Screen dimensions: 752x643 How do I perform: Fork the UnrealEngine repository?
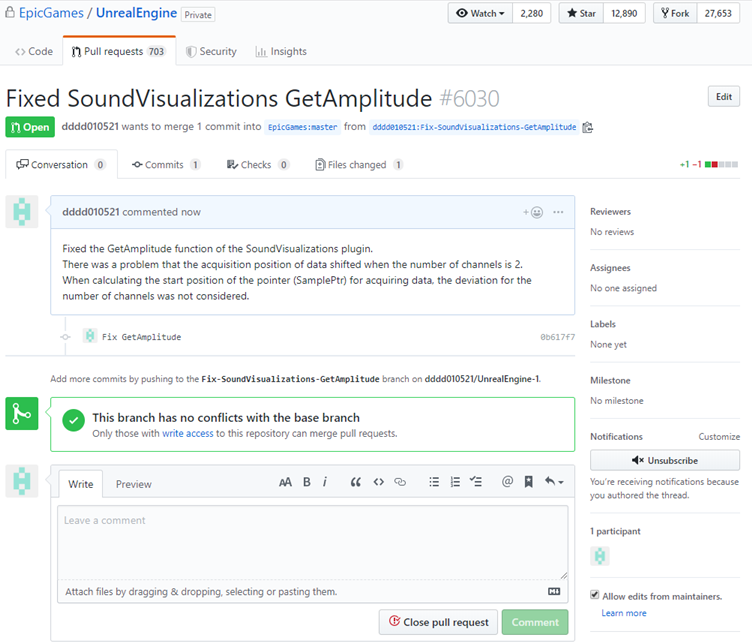click(675, 13)
